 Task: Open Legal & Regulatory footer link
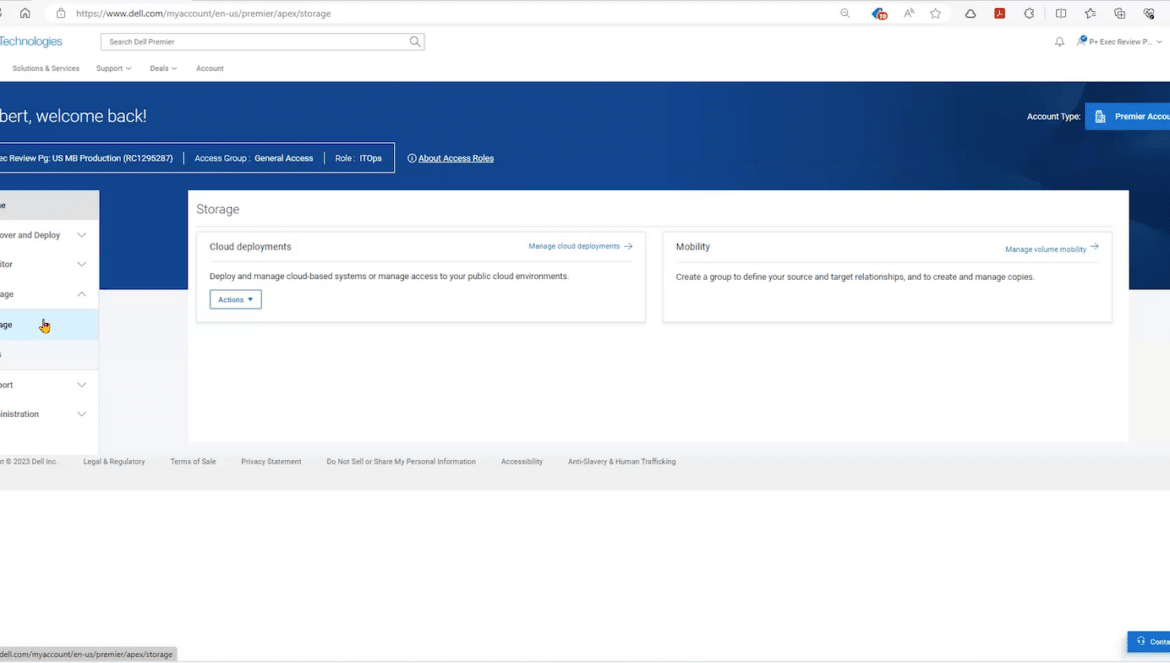pos(114,462)
